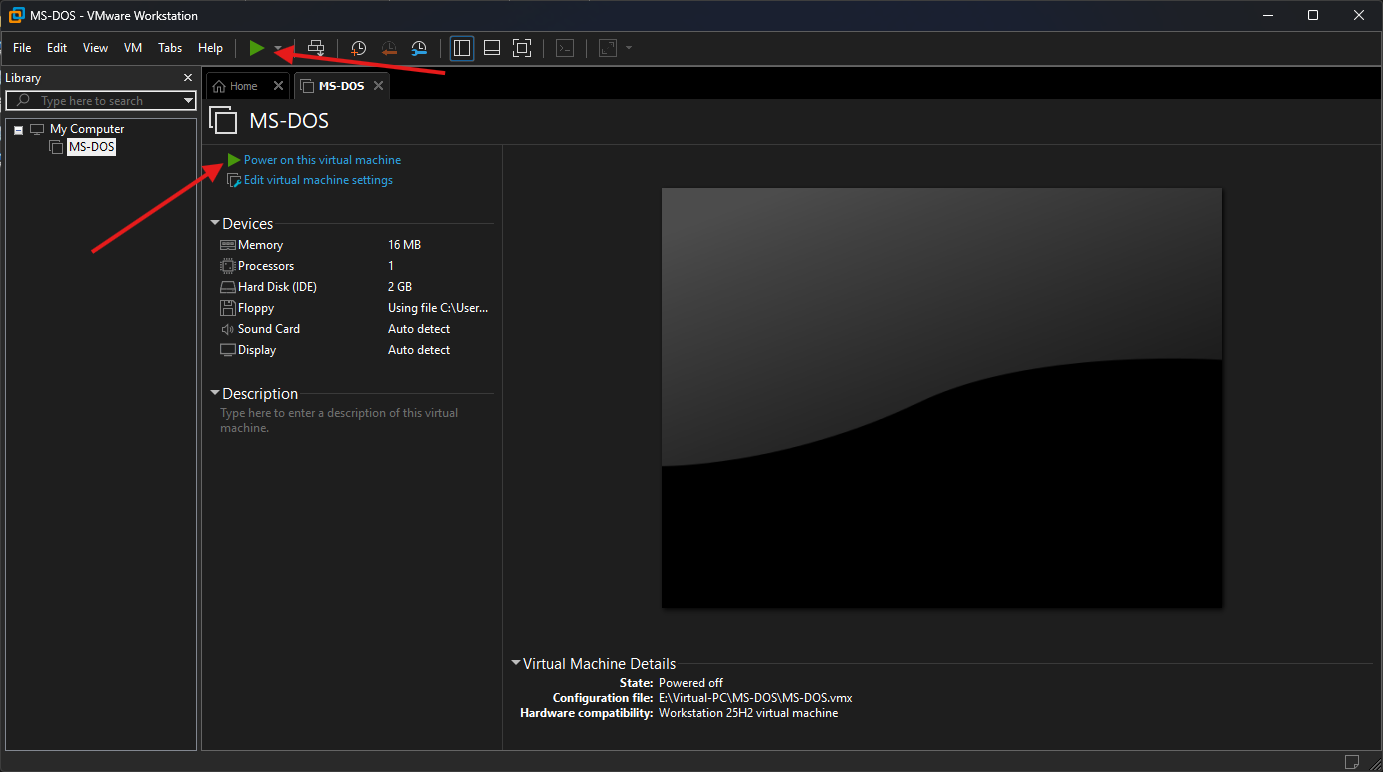Viewport: 1383px width, 772px height.
Task: Collapse the Devices section
Action: pos(215,224)
